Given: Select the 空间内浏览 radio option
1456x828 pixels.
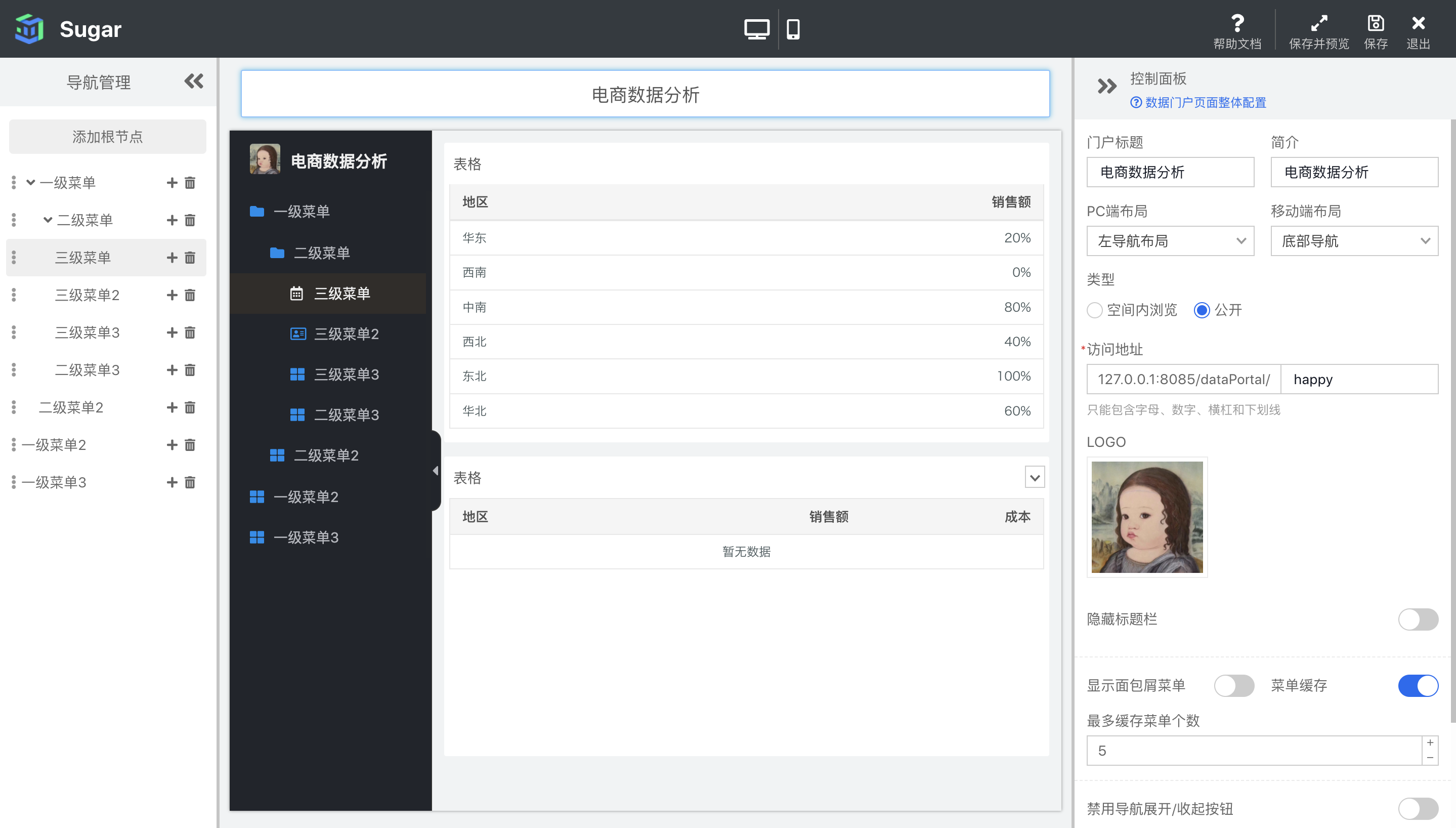Looking at the screenshot, I should click(1094, 310).
